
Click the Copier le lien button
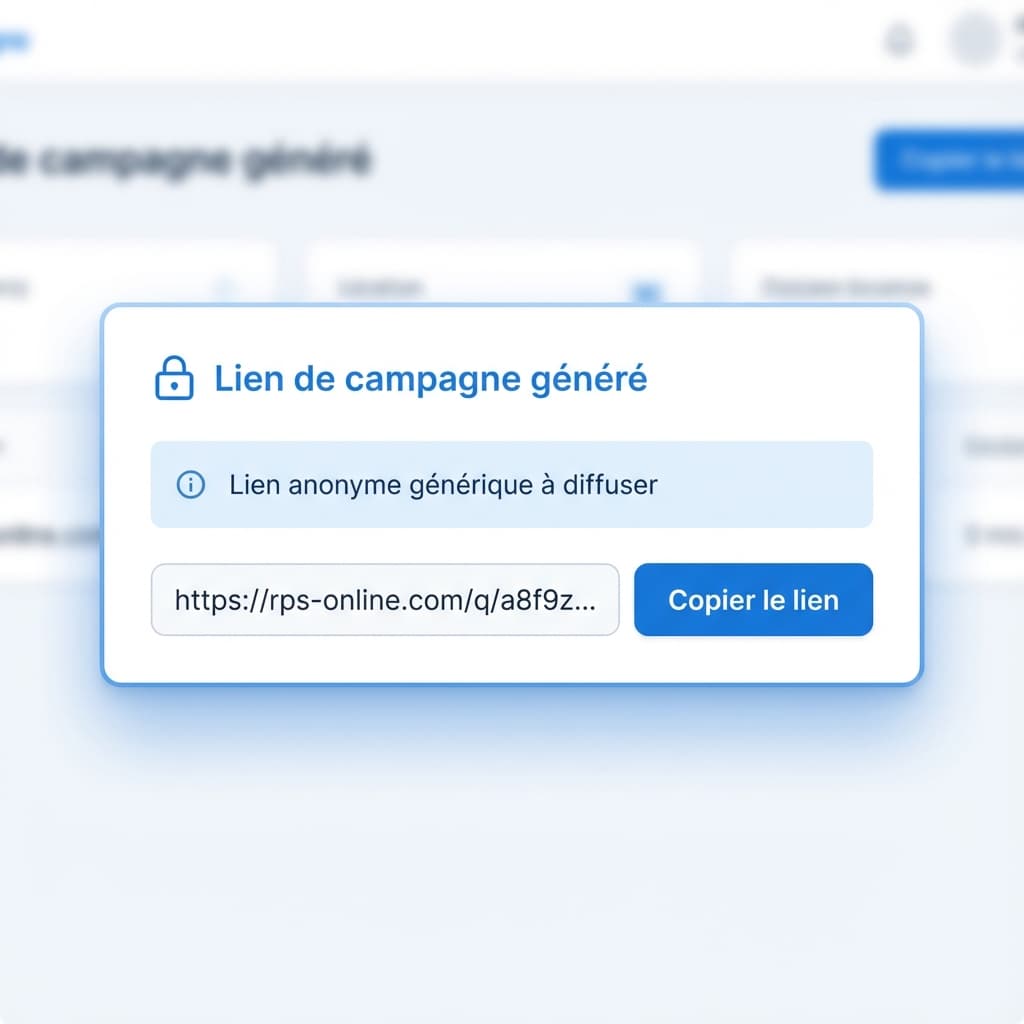click(x=753, y=600)
